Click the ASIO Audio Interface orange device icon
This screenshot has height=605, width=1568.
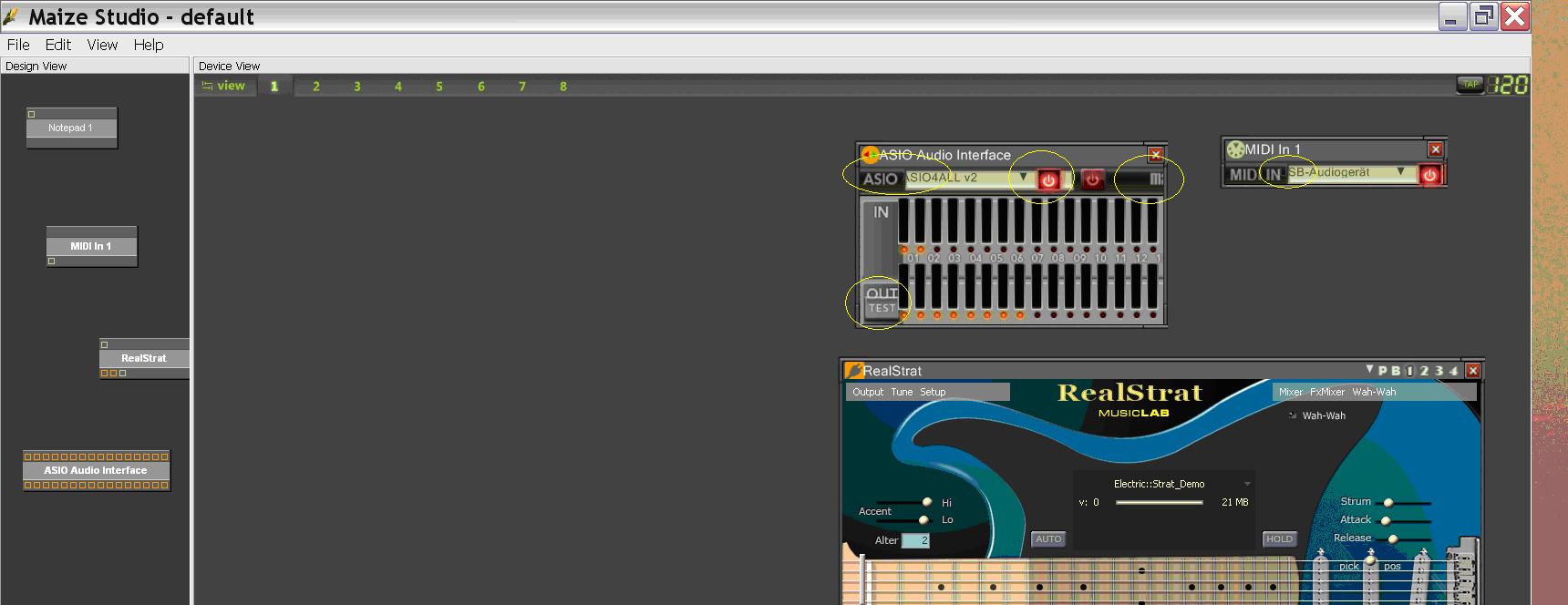click(x=870, y=155)
